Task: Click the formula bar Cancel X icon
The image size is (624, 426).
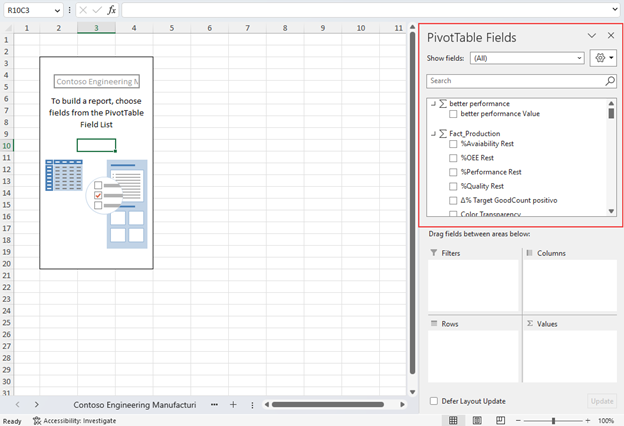Action: pyautogui.click(x=83, y=10)
